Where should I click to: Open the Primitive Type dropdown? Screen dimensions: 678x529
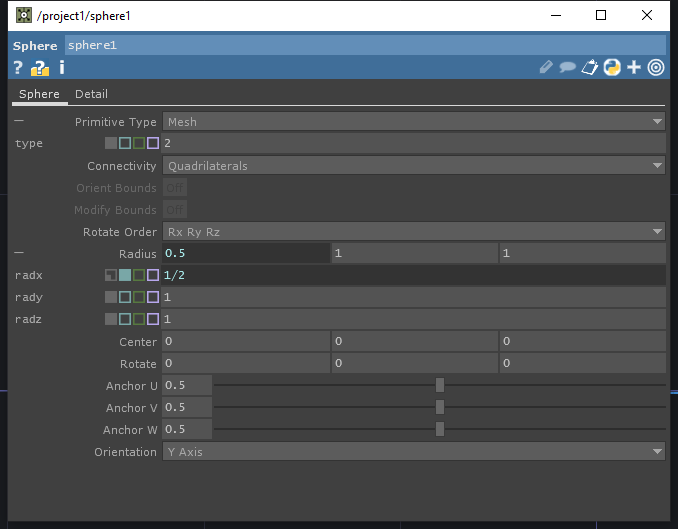coord(414,122)
